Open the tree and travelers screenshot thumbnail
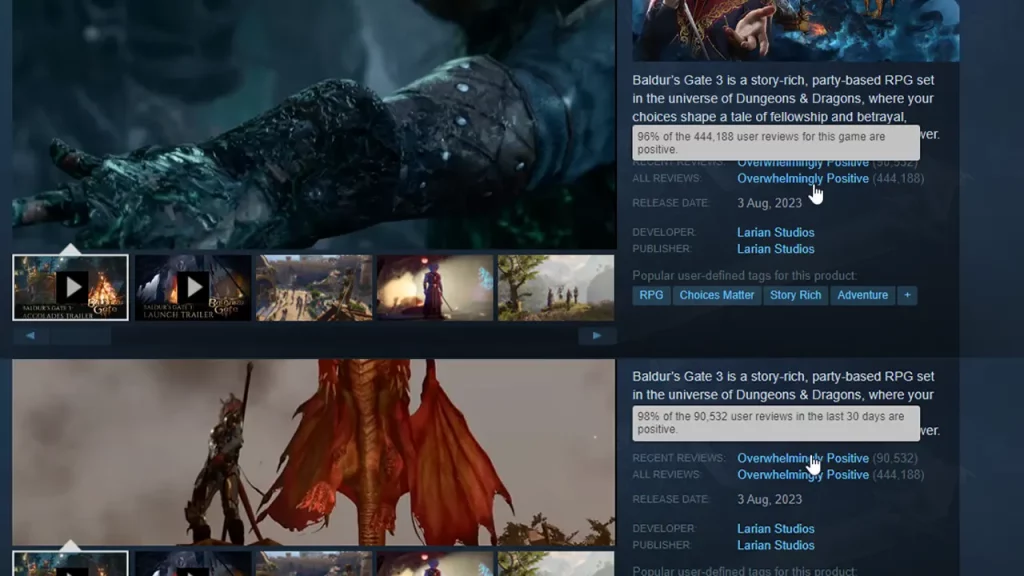 click(556, 287)
